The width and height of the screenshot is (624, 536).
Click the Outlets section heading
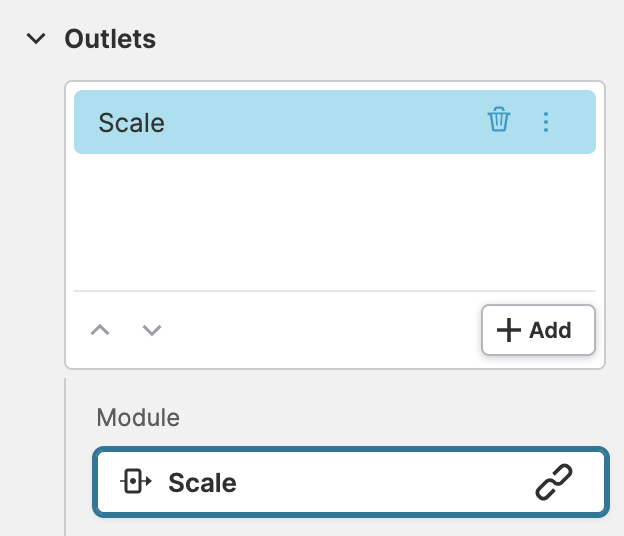point(110,39)
